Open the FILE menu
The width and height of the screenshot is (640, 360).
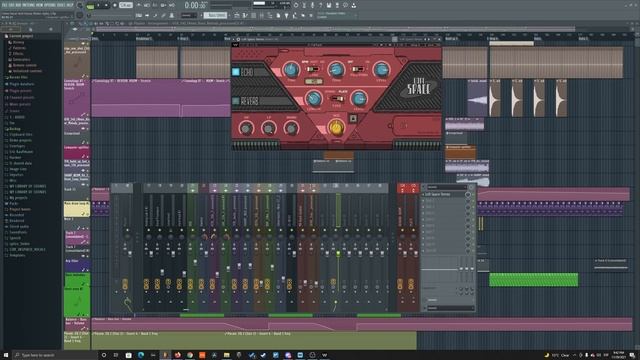4,5
